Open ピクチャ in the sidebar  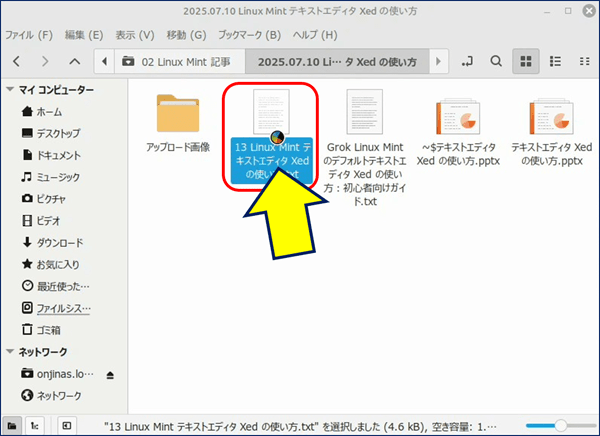click(44, 199)
